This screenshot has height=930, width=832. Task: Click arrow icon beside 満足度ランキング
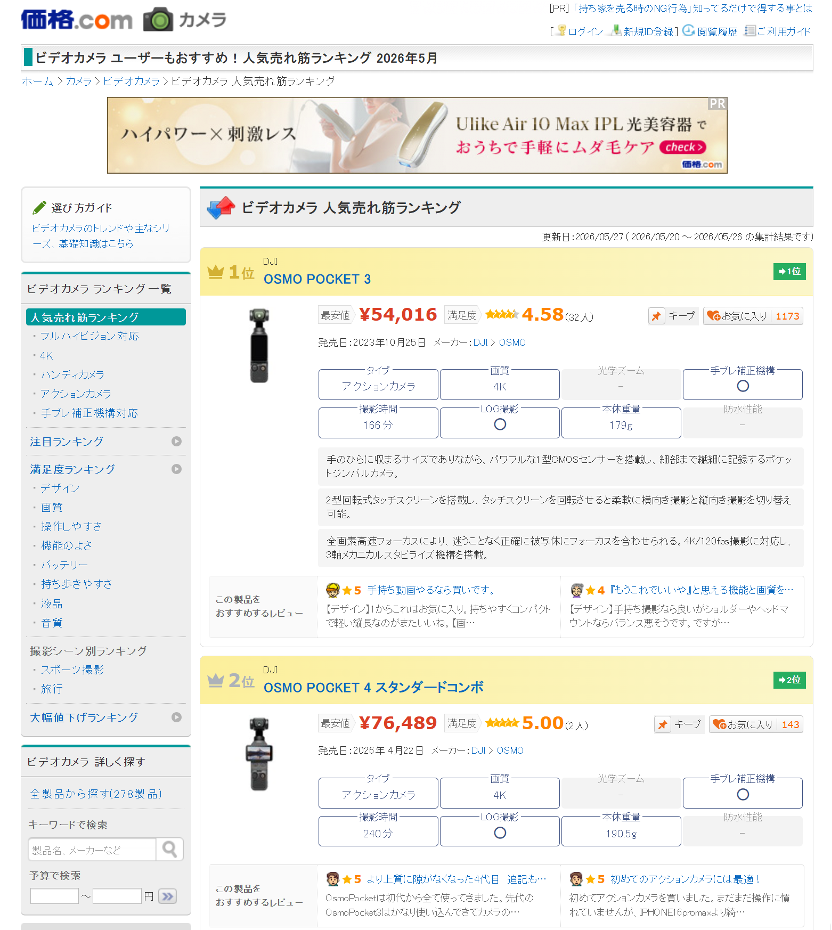(x=177, y=469)
